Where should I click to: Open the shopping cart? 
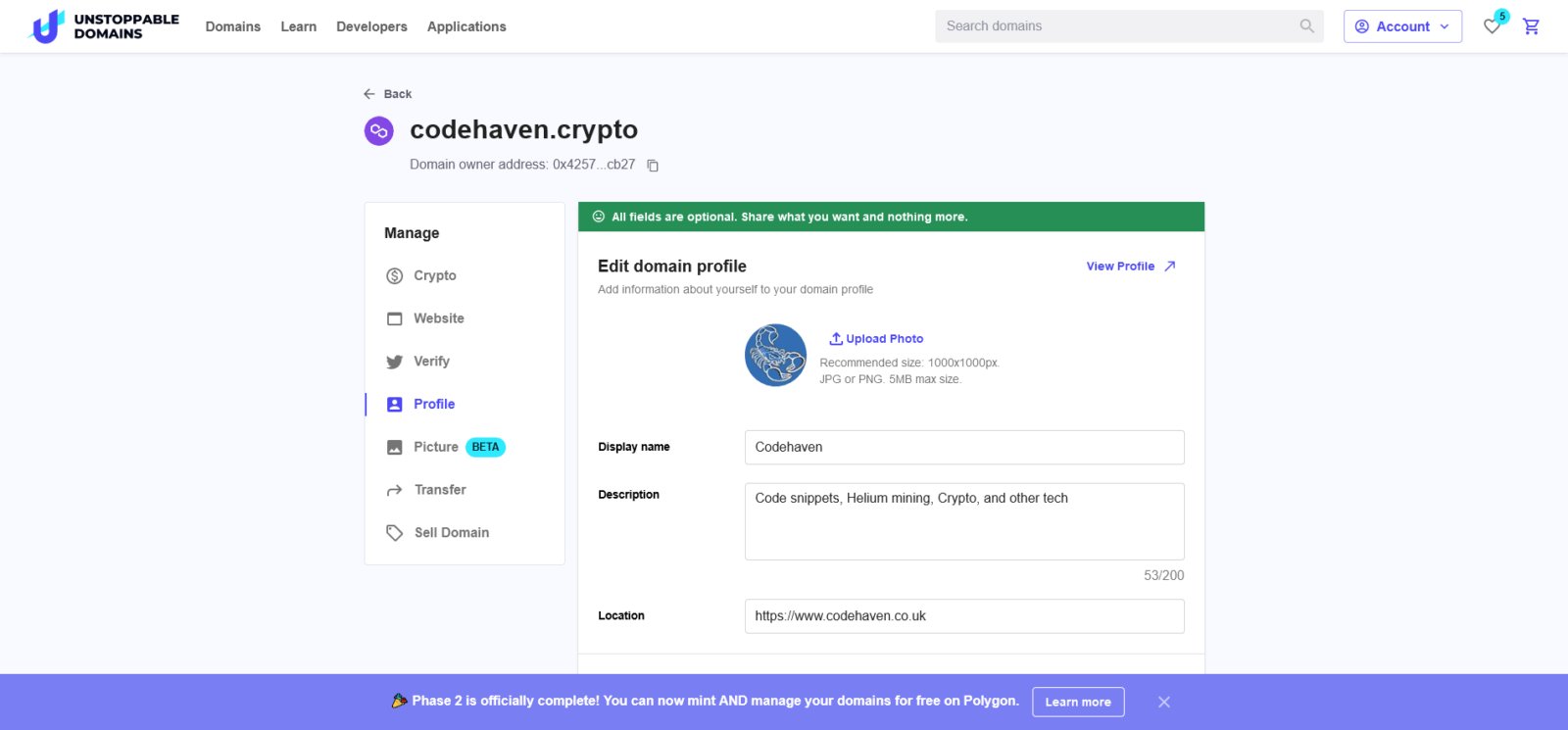[1531, 26]
